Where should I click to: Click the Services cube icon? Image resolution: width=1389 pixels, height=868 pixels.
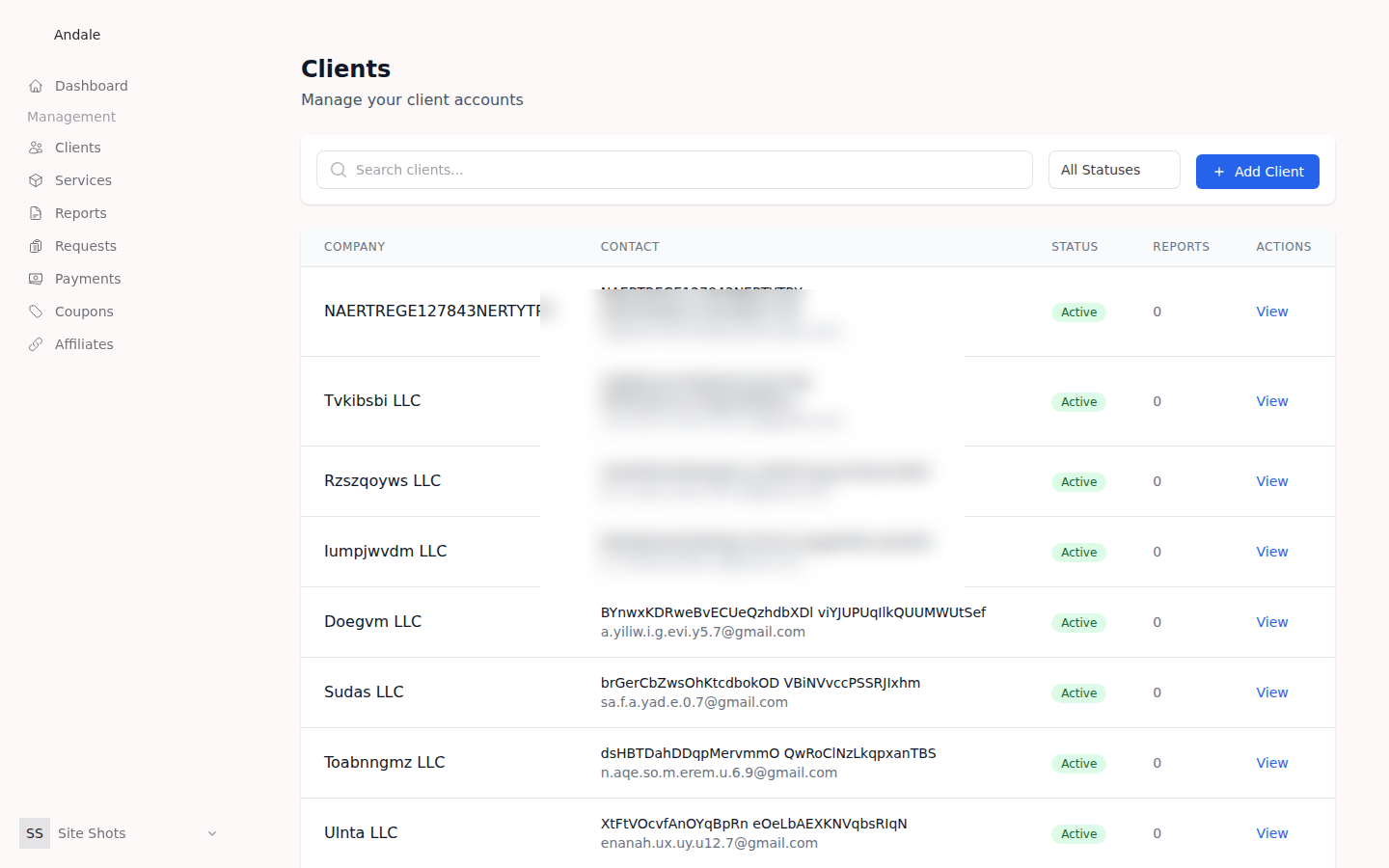[x=36, y=180]
